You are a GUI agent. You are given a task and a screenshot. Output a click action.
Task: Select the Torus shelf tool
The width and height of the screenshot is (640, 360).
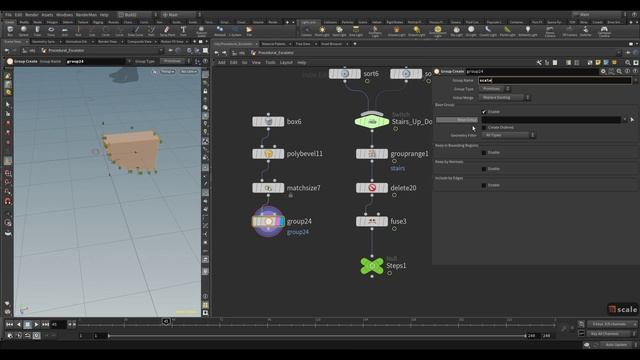point(51,31)
